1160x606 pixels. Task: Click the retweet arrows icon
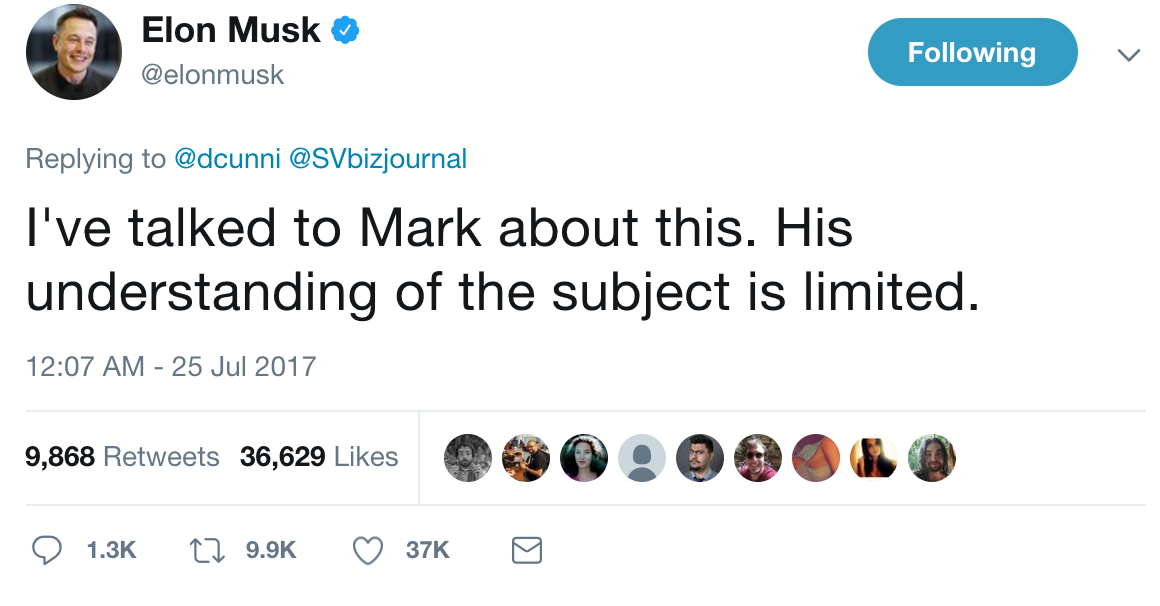[x=207, y=550]
